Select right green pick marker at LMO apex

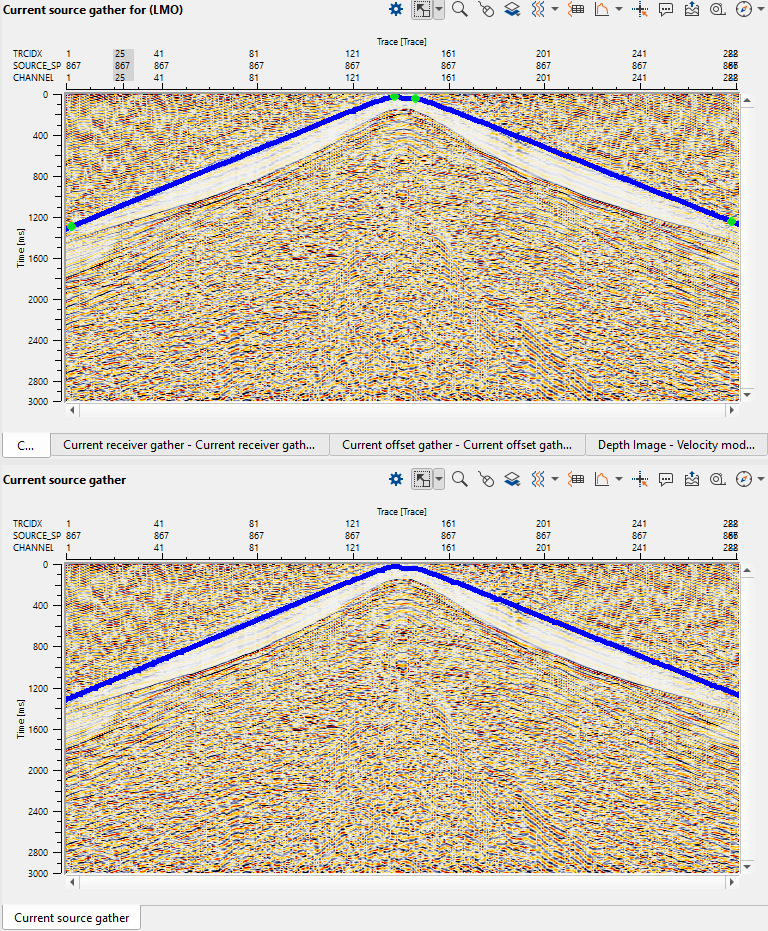coord(415,99)
